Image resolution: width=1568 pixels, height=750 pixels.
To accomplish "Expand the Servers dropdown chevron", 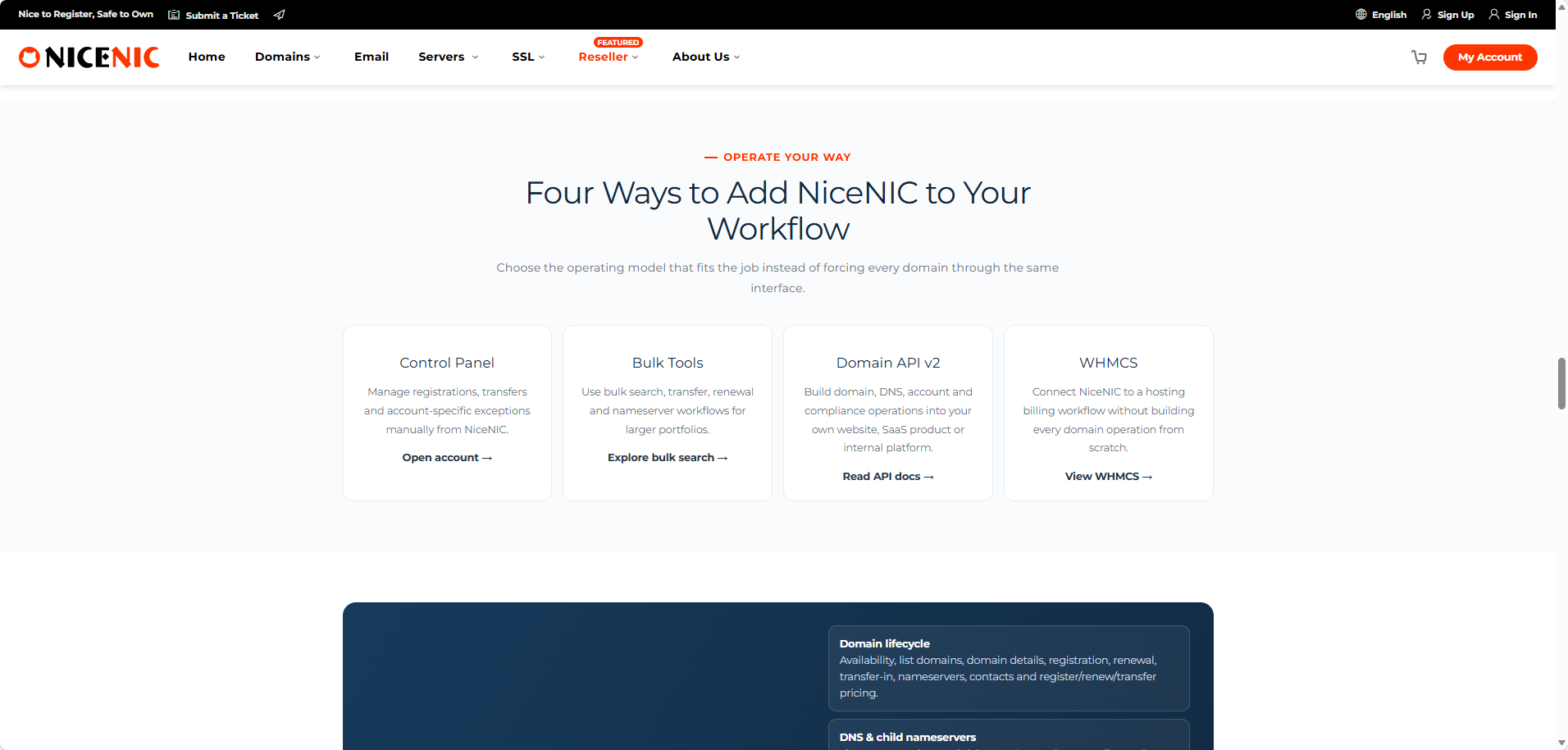I will click(475, 57).
